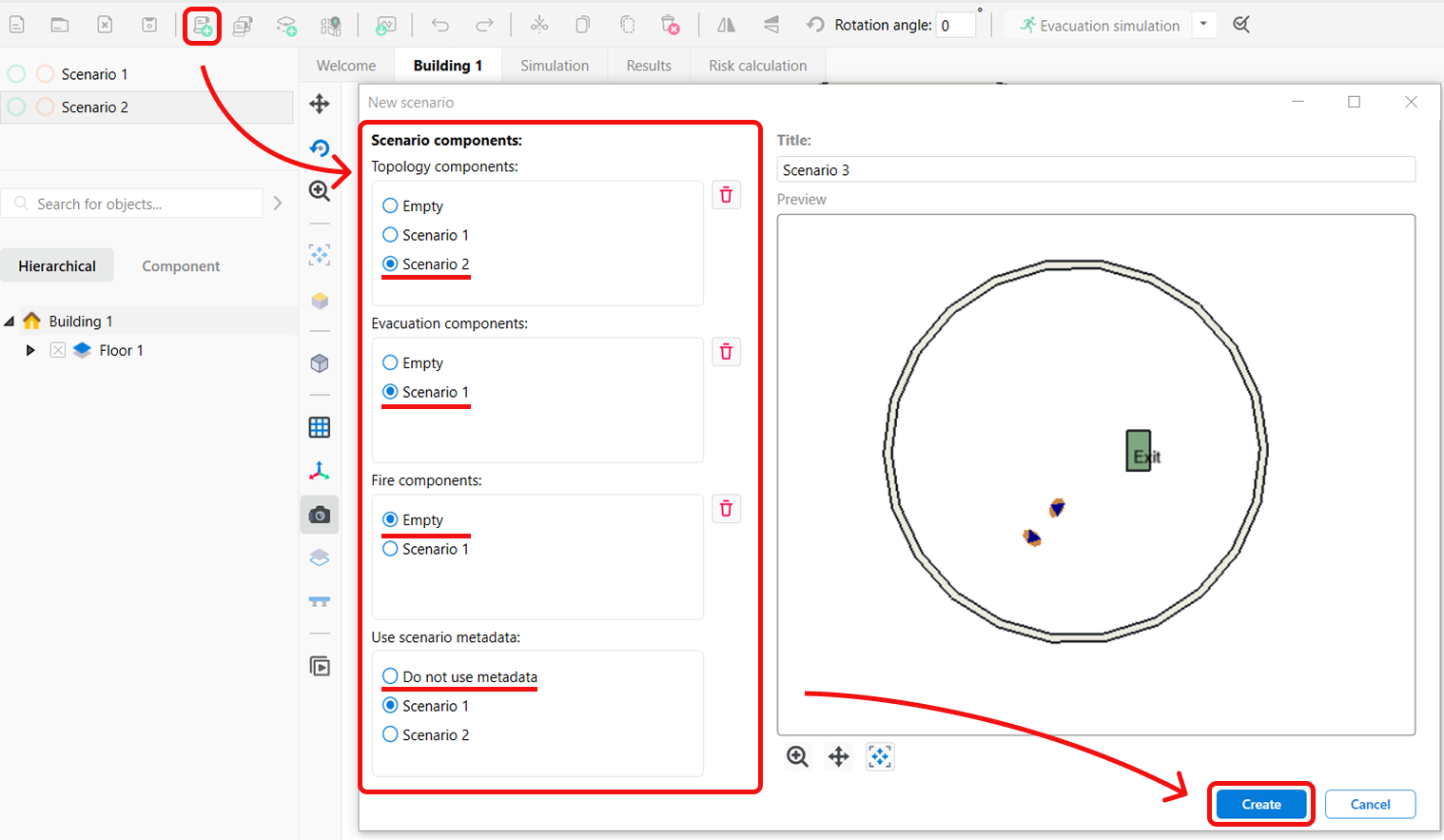
Task: Collapse the Building 1 tree node
Action: click(10, 322)
